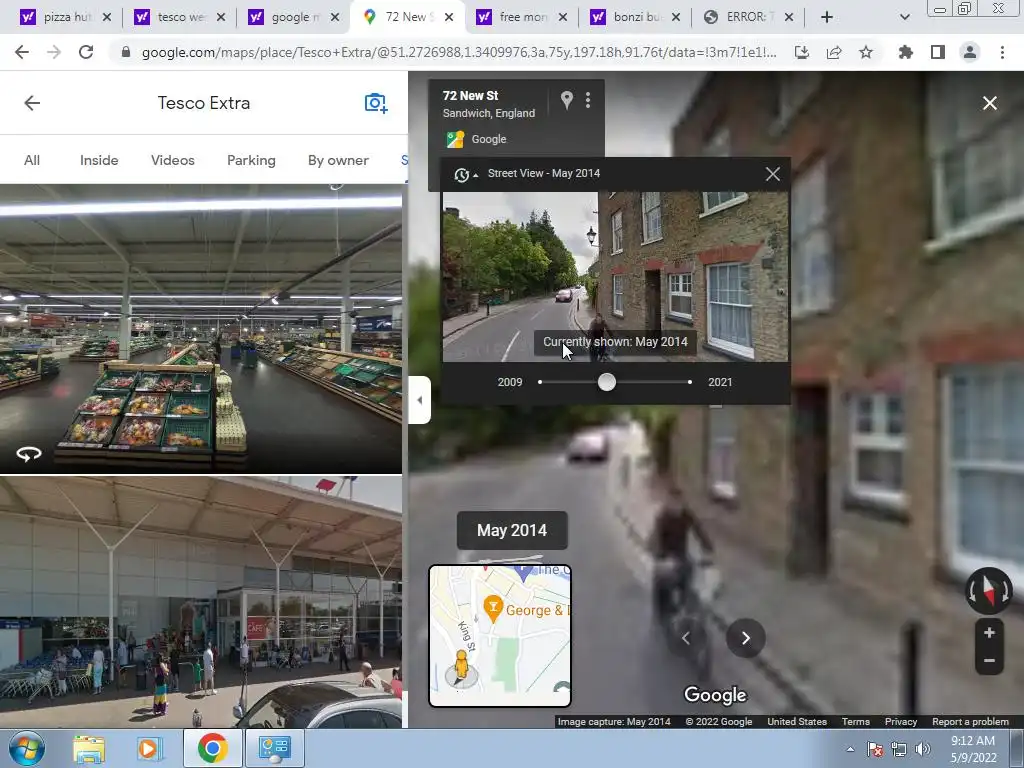Open the Windows Start button

(27, 748)
